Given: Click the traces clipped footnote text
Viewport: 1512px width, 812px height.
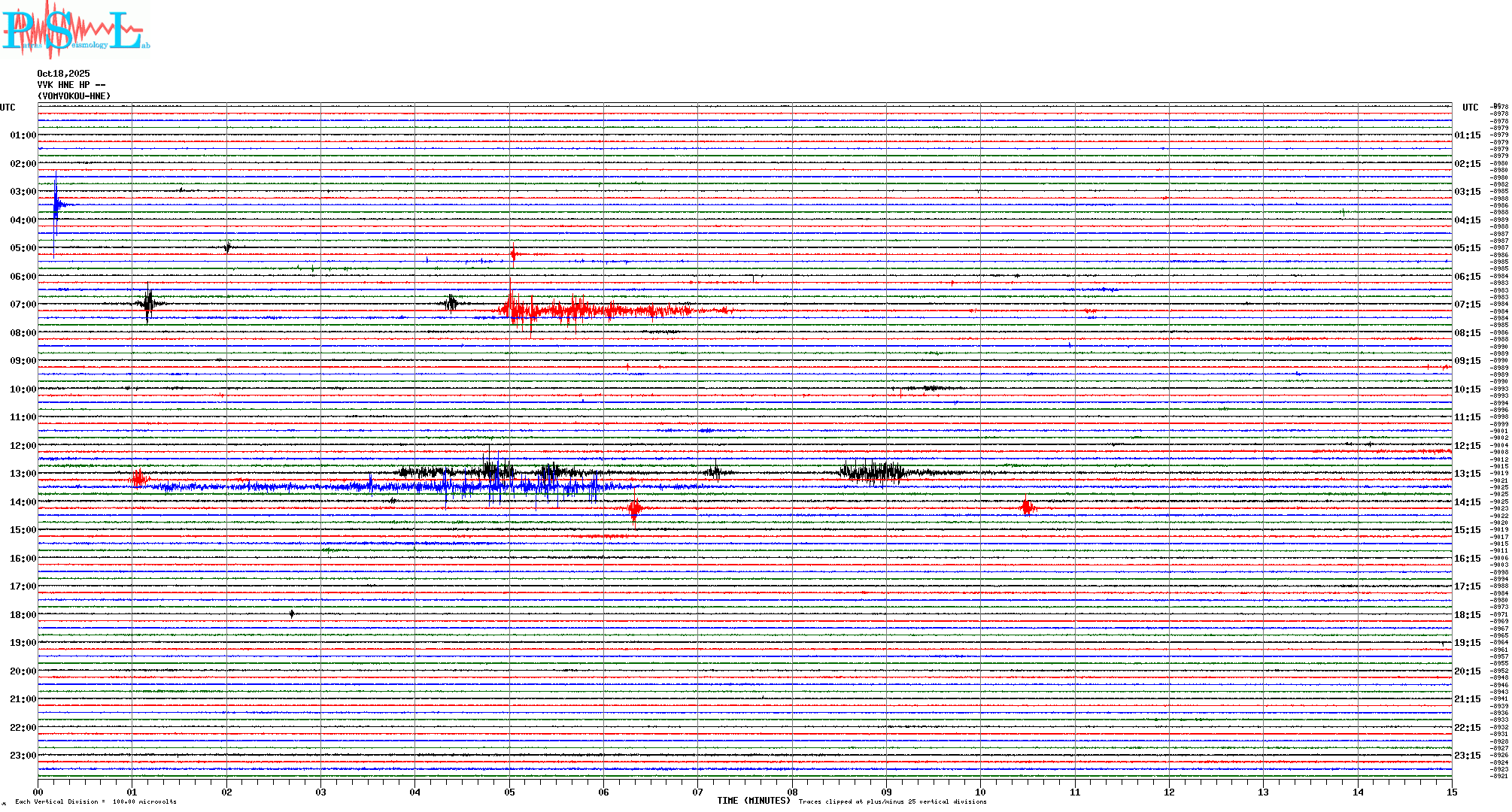Looking at the screenshot, I should pos(892,801).
